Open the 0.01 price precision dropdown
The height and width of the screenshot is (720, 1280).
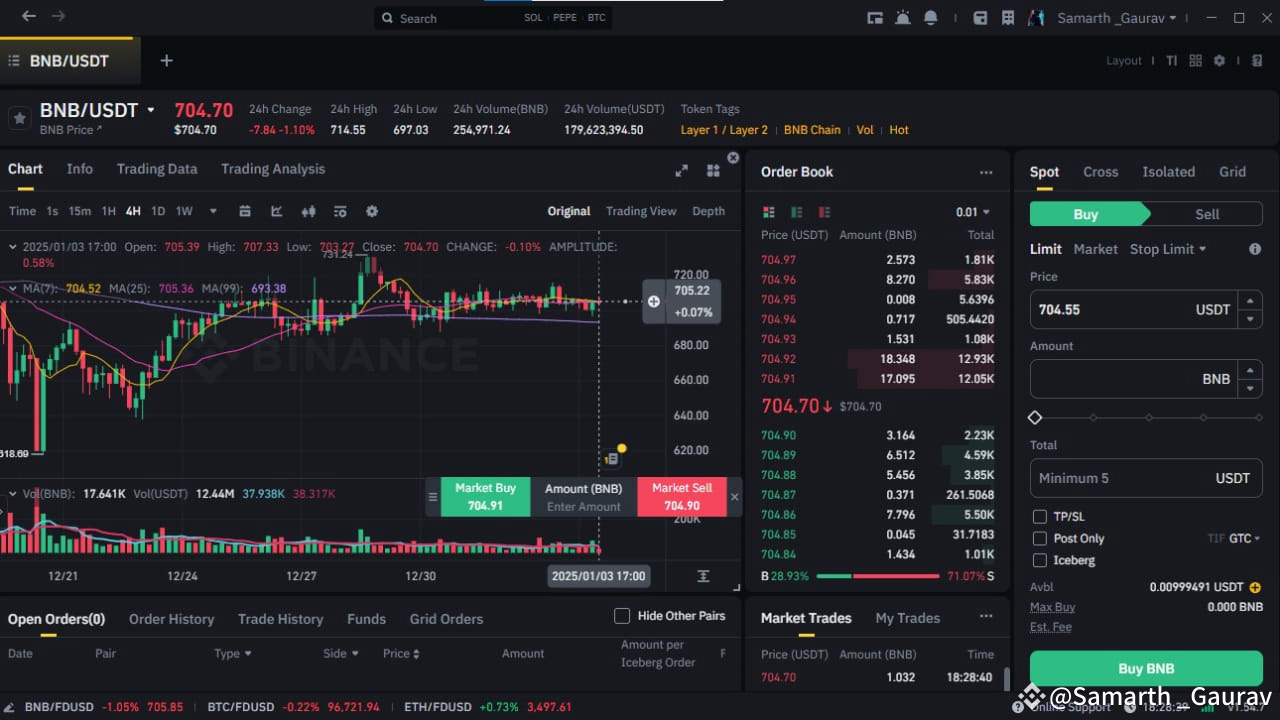point(973,212)
